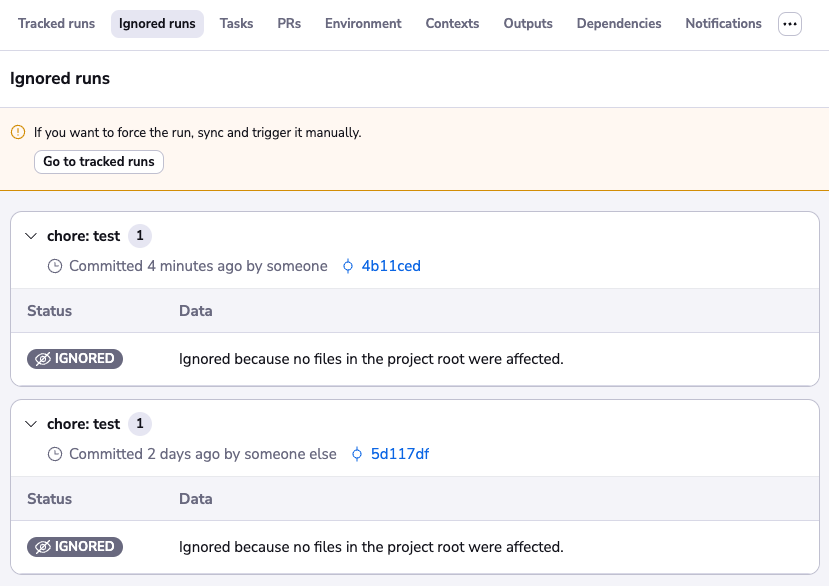
Task: Open the Notifications tab
Action: [723, 24]
